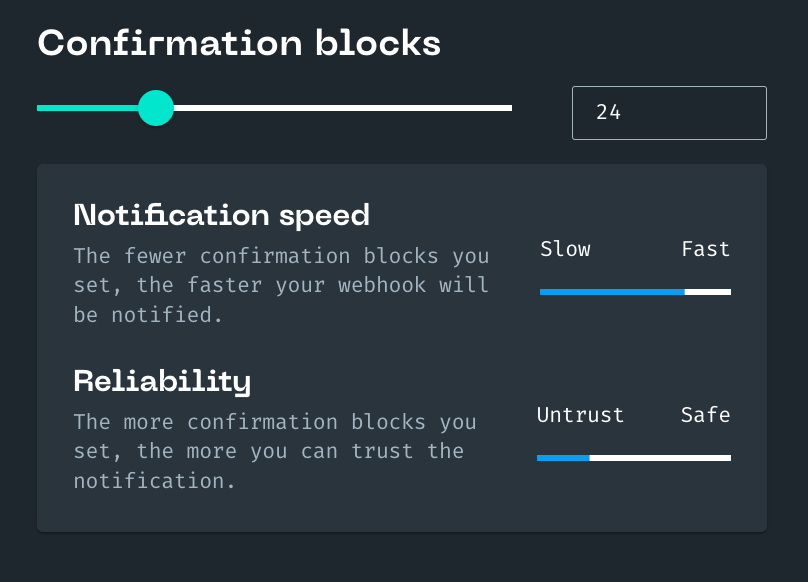The width and height of the screenshot is (808, 582).
Task: Click the Fast label
Action: click(x=705, y=249)
